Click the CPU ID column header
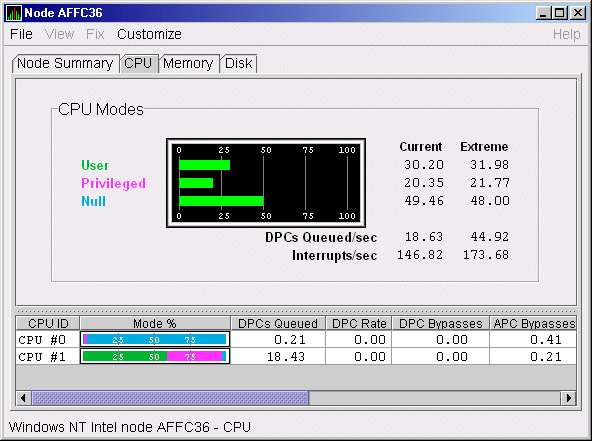This screenshot has height=441, width=592. (48, 324)
